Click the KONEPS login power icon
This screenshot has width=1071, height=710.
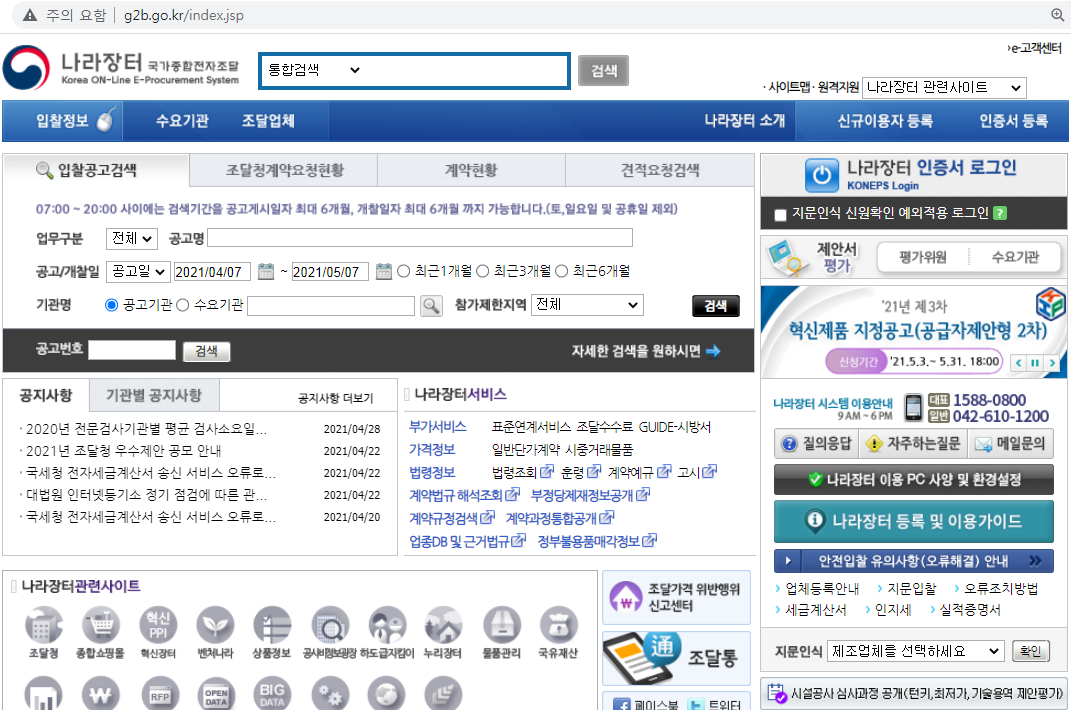tap(821, 175)
